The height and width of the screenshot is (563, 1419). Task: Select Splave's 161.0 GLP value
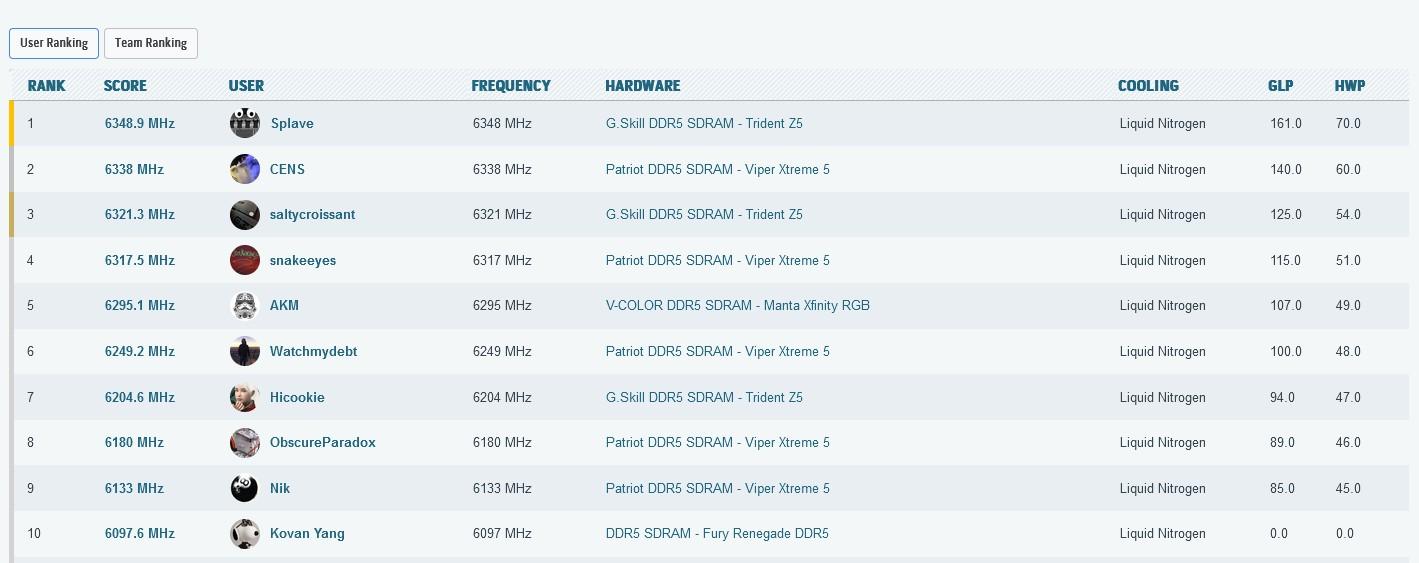coord(1286,123)
